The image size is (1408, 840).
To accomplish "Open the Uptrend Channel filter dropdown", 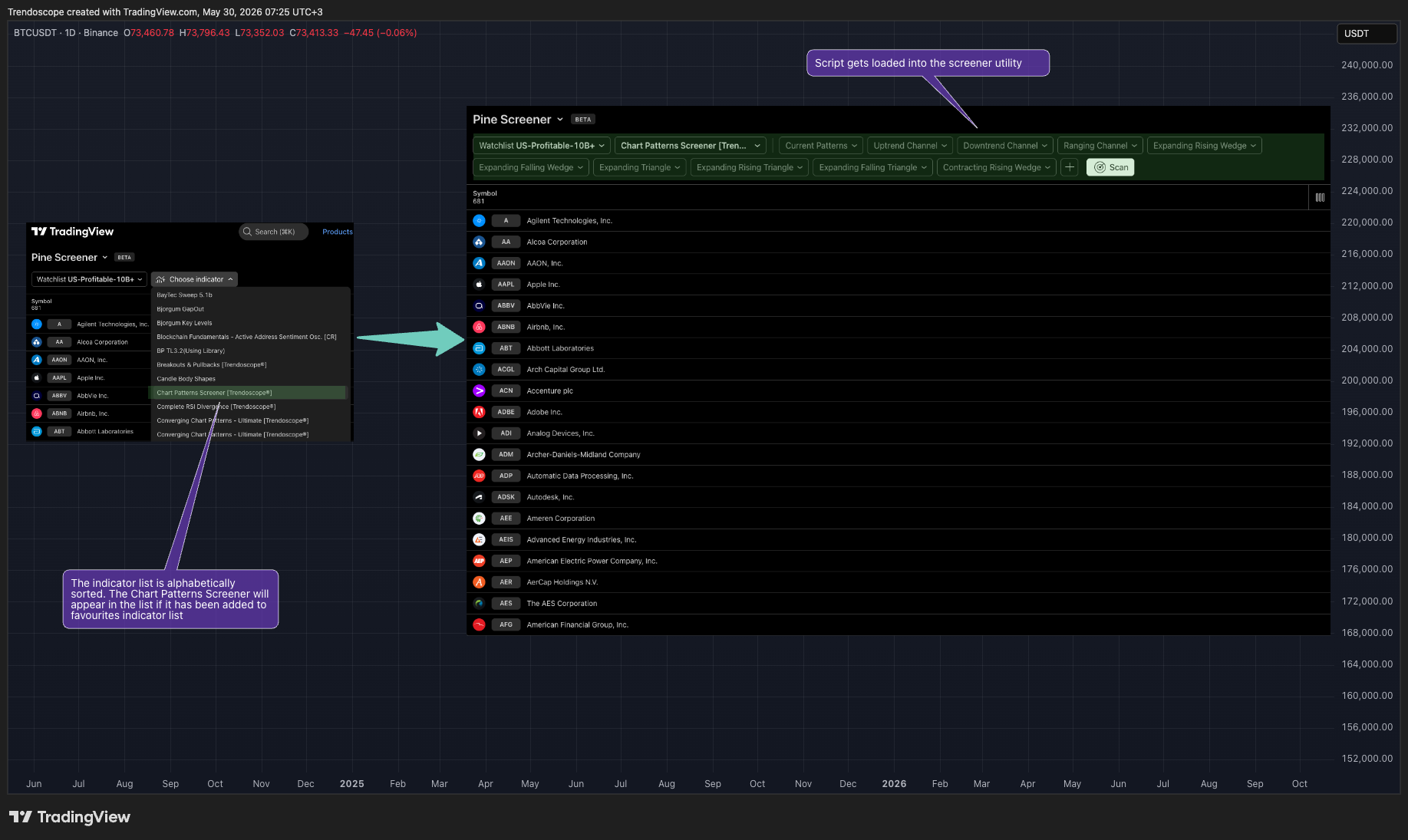I will pos(910,146).
